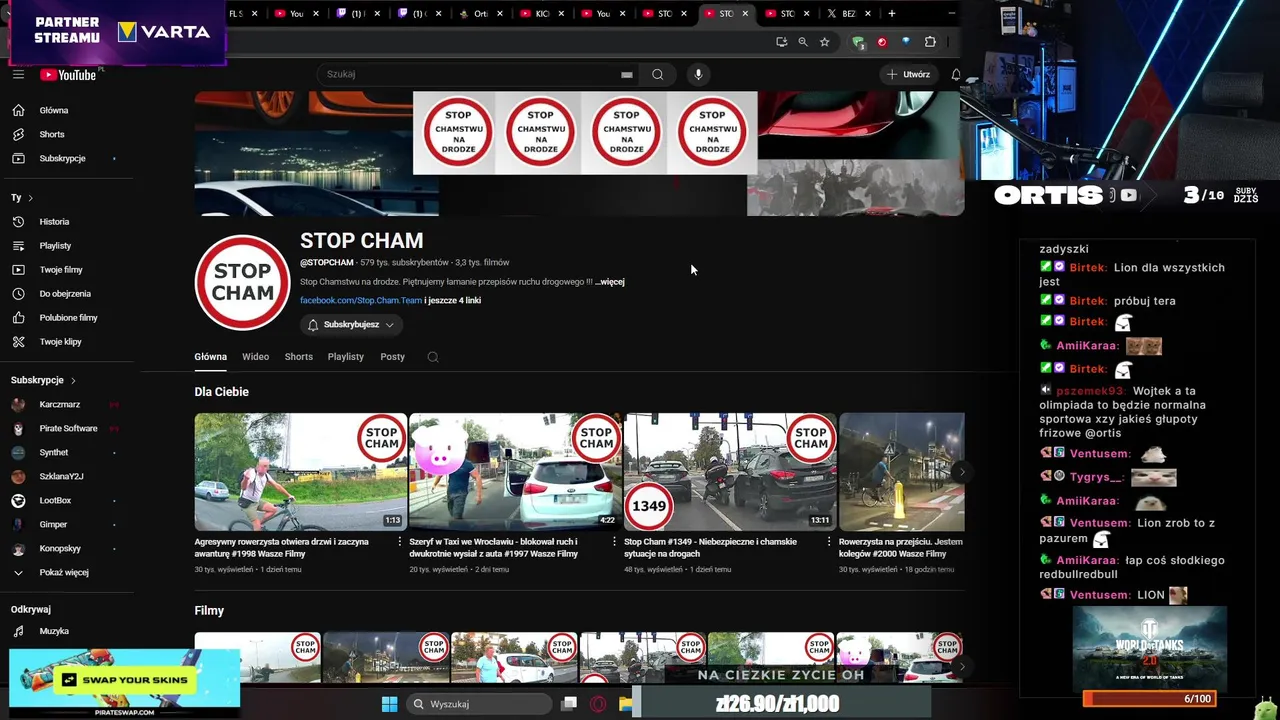
Task: Open the YouTube hamburger guide menu
Action: pyautogui.click(x=18, y=75)
